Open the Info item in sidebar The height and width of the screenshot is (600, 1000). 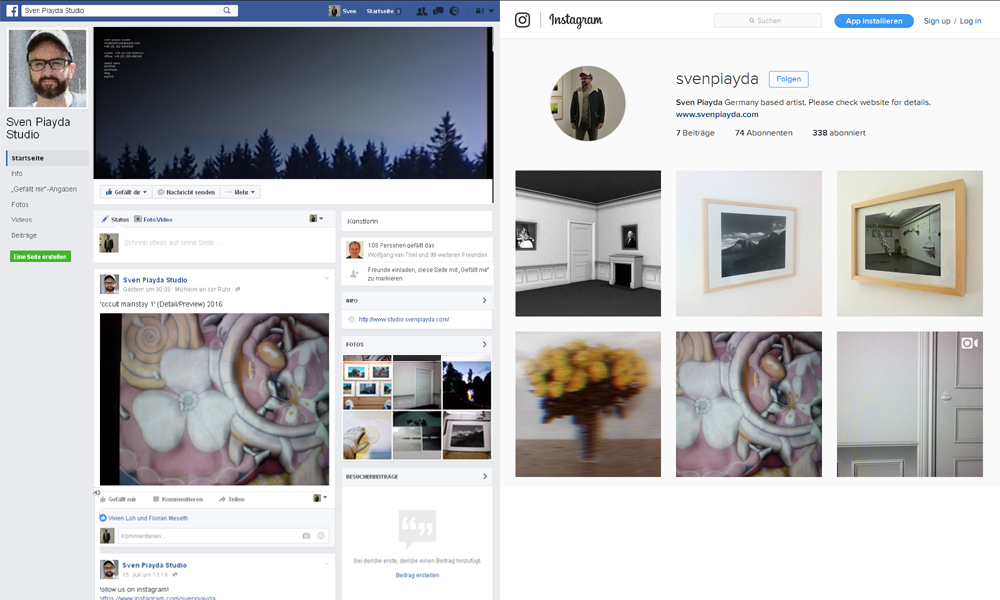point(18,173)
